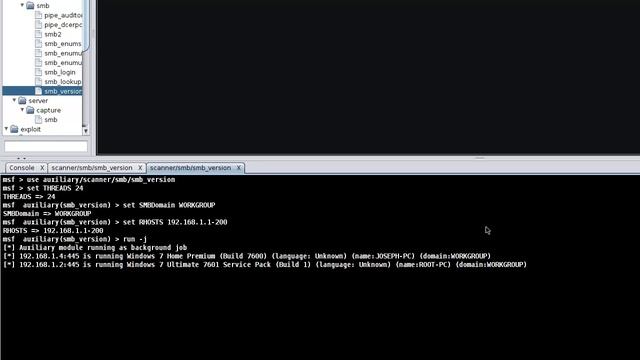Image resolution: width=640 pixels, height=360 pixels.
Task: Collapse the exploit folder node
Action: click(x=6, y=129)
